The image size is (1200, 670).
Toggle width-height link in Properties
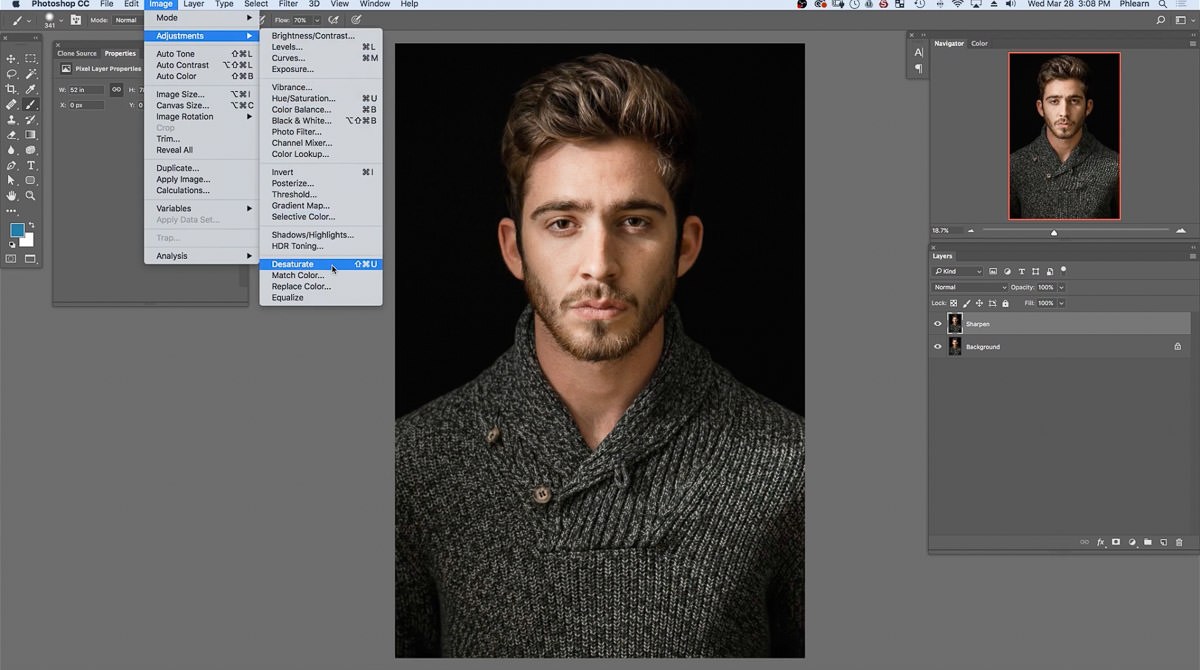point(116,89)
